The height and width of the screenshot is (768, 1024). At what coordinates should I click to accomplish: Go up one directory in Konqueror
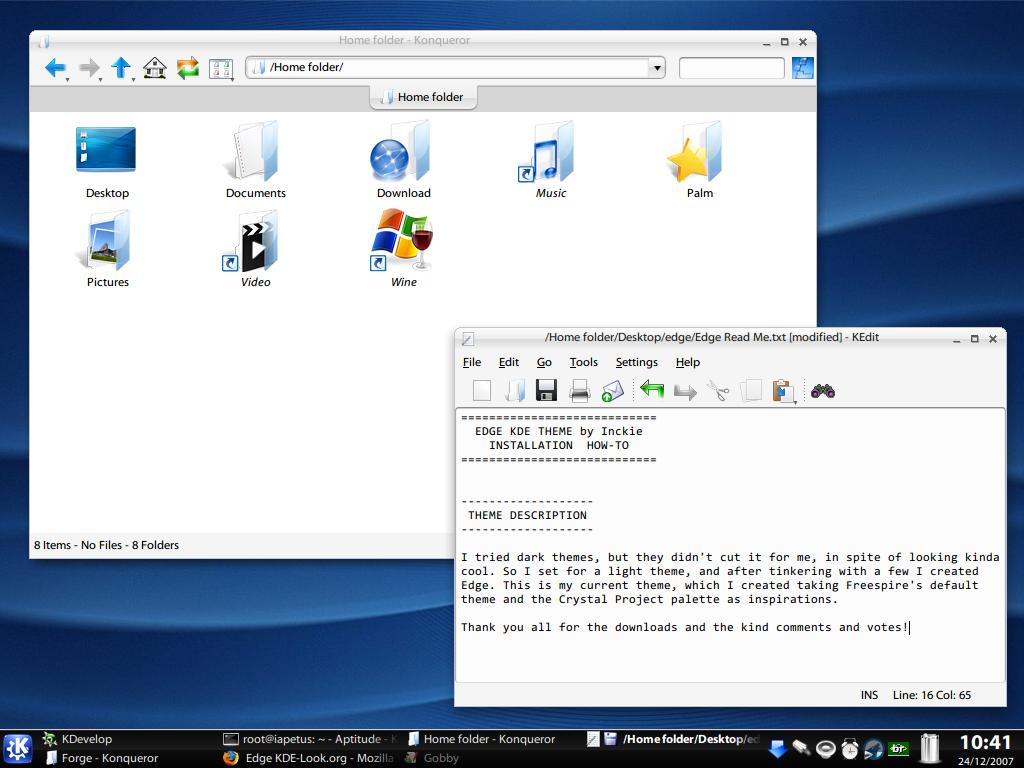click(121, 67)
